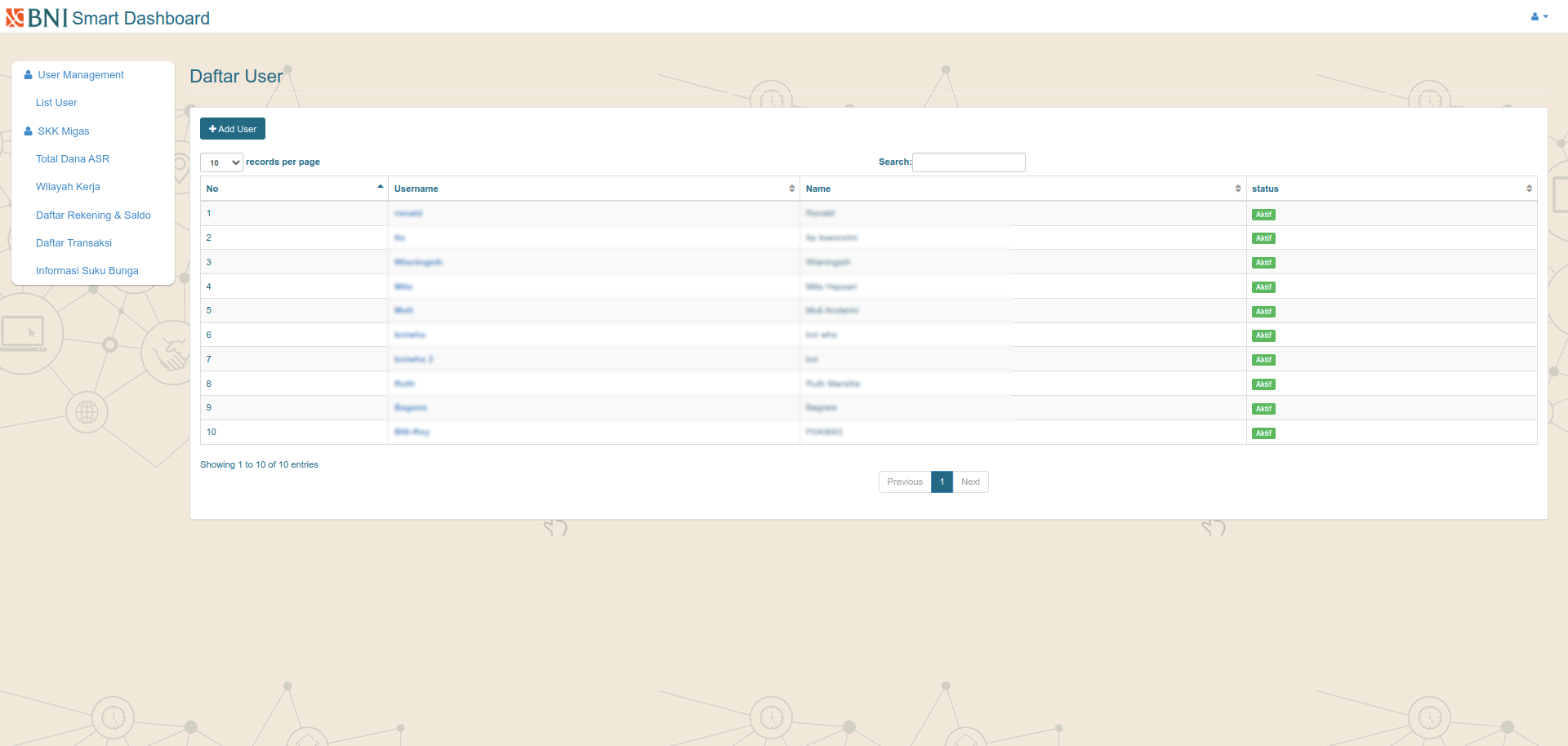Click the user icon next to SKK Migas
This screenshot has width=1568, height=746.
(27, 131)
